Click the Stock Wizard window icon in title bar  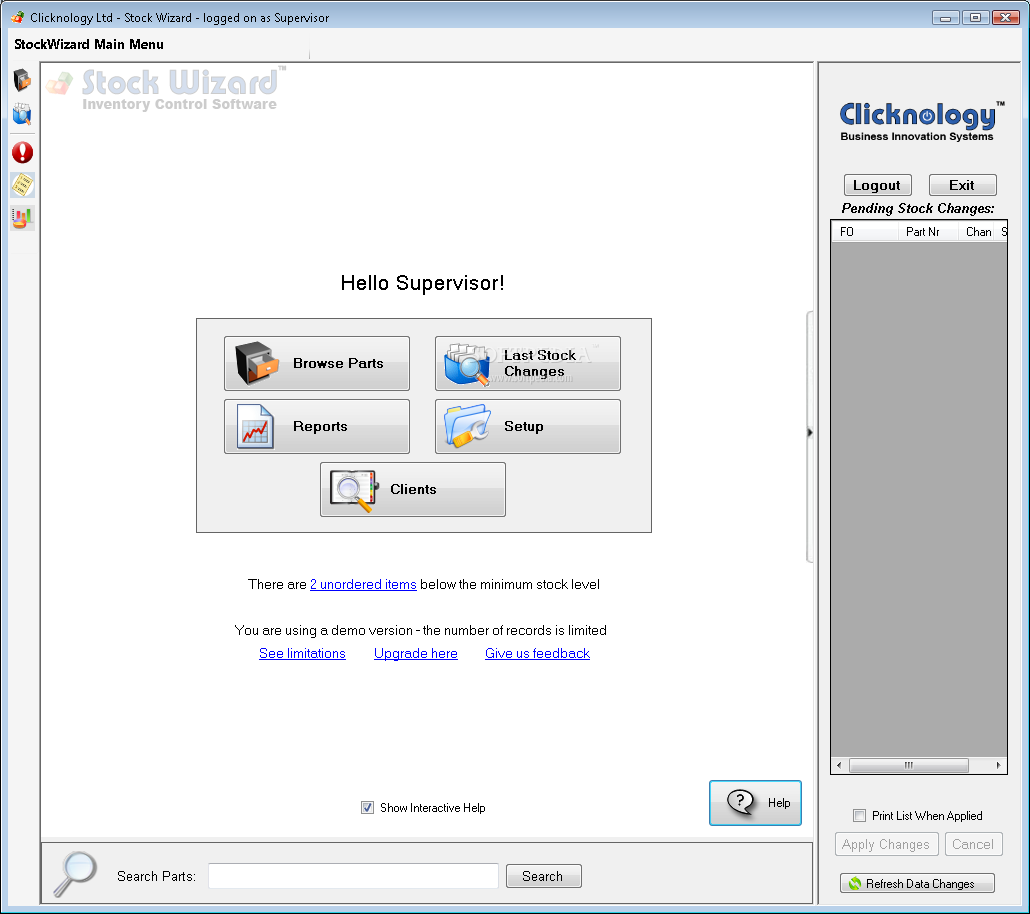pyautogui.click(x=18, y=18)
